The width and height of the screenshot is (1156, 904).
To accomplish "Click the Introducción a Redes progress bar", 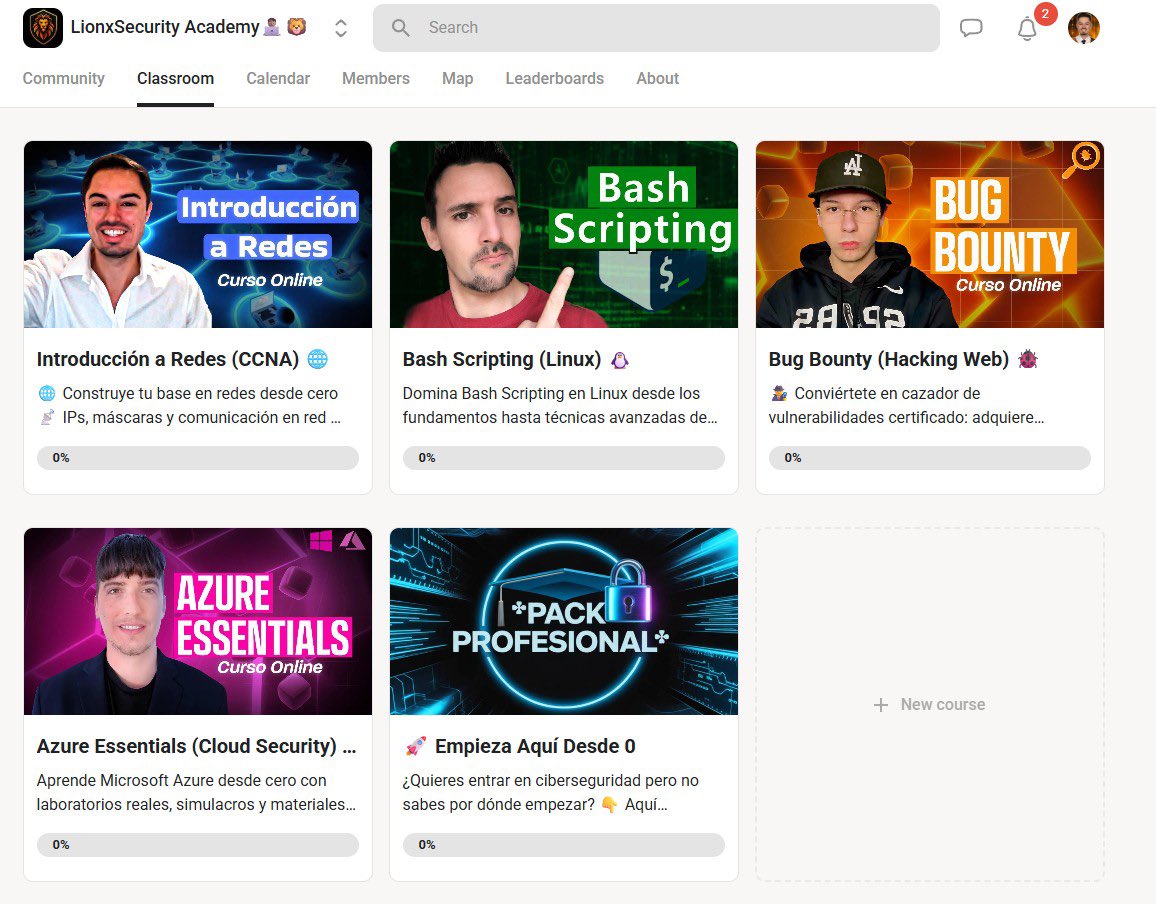I will [198, 458].
